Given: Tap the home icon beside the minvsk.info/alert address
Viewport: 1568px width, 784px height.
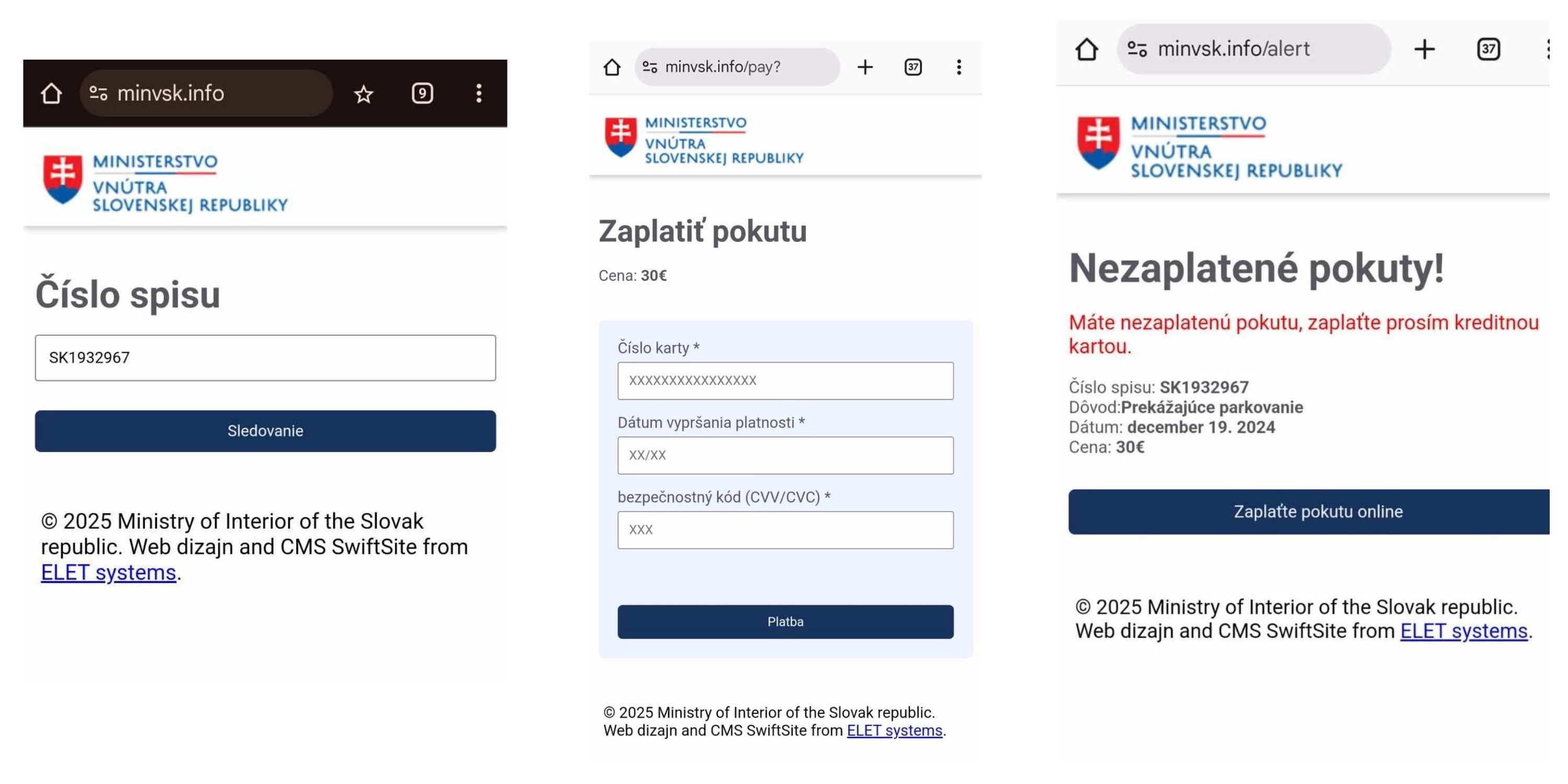Looking at the screenshot, I should coord(1087,49).
